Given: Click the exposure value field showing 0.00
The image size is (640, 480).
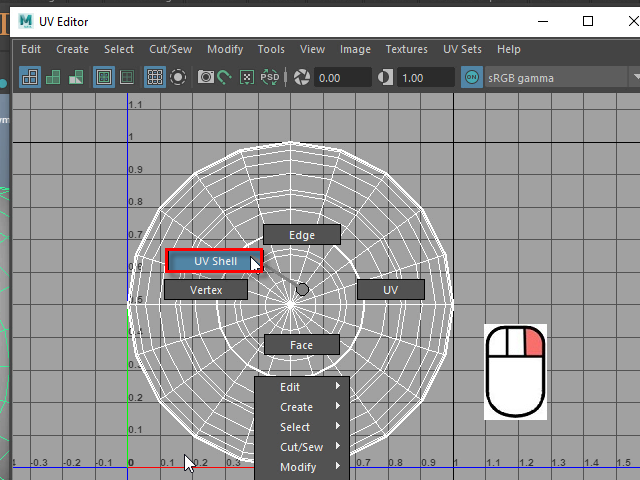Looking at the screenshot, I should click(x=341, y=77).
